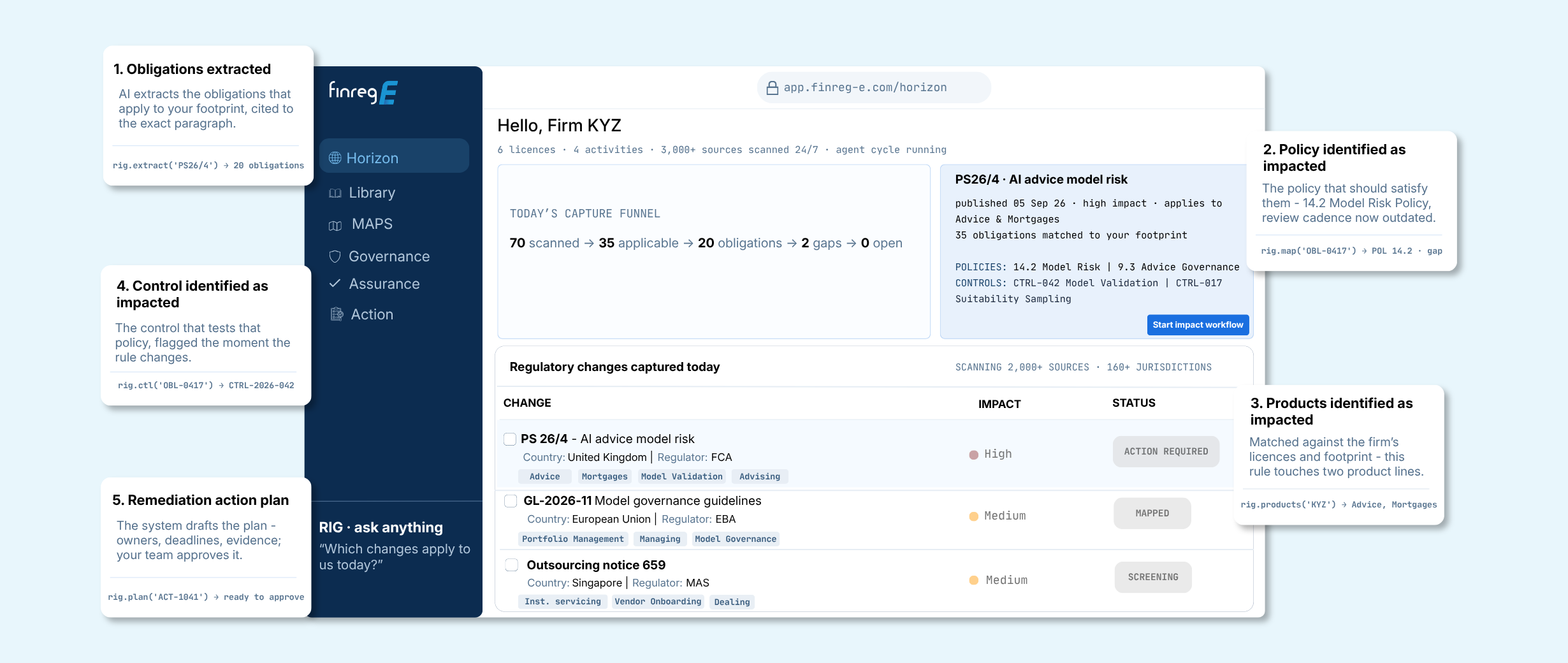
Task: Click the High impact red dot
Action: (x=974, y=455)
